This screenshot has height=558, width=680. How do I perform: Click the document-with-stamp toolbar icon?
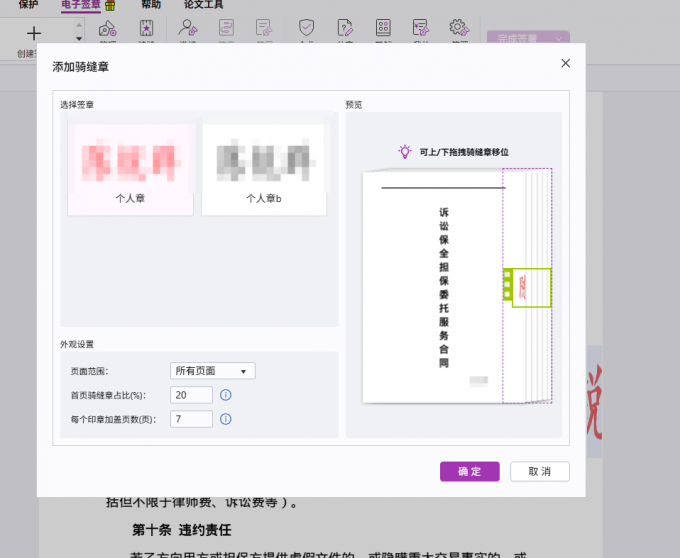click(x=264, y=28)
